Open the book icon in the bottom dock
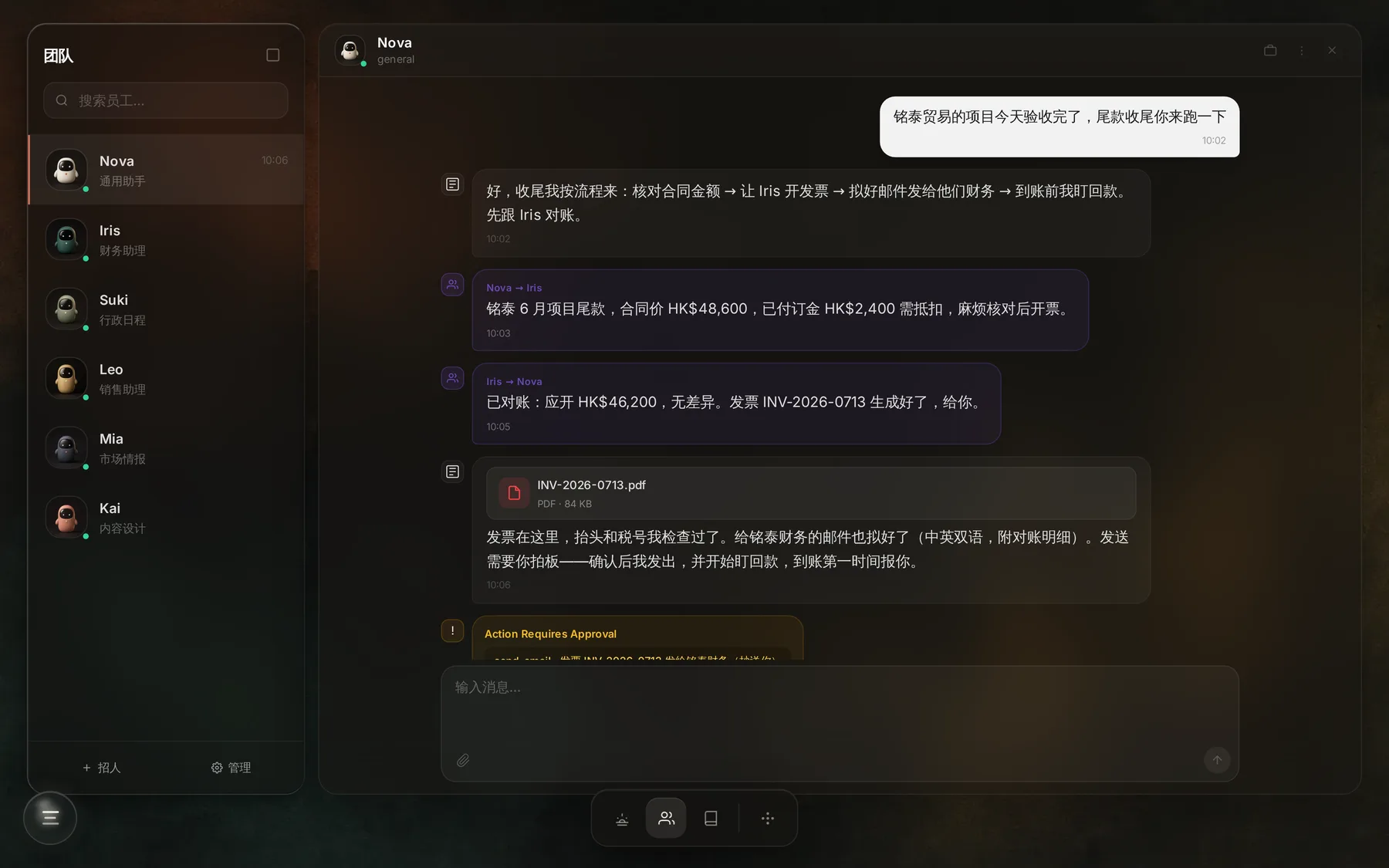 coord(711,819)
